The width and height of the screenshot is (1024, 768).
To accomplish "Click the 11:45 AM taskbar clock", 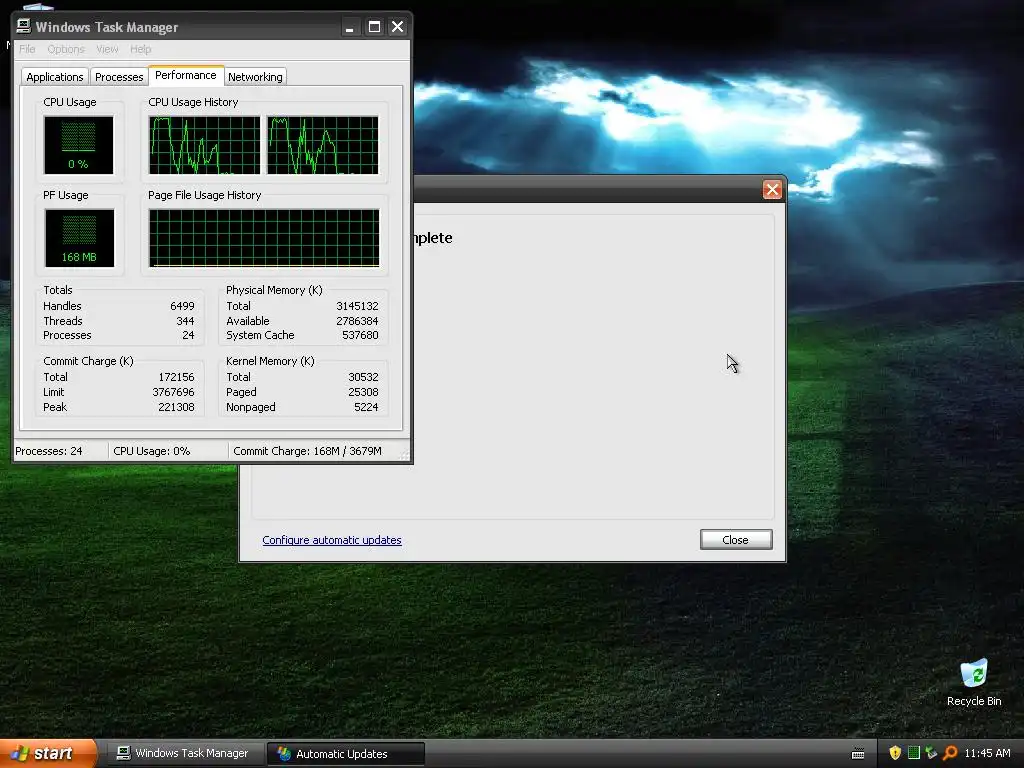I will tap(987, 754).
